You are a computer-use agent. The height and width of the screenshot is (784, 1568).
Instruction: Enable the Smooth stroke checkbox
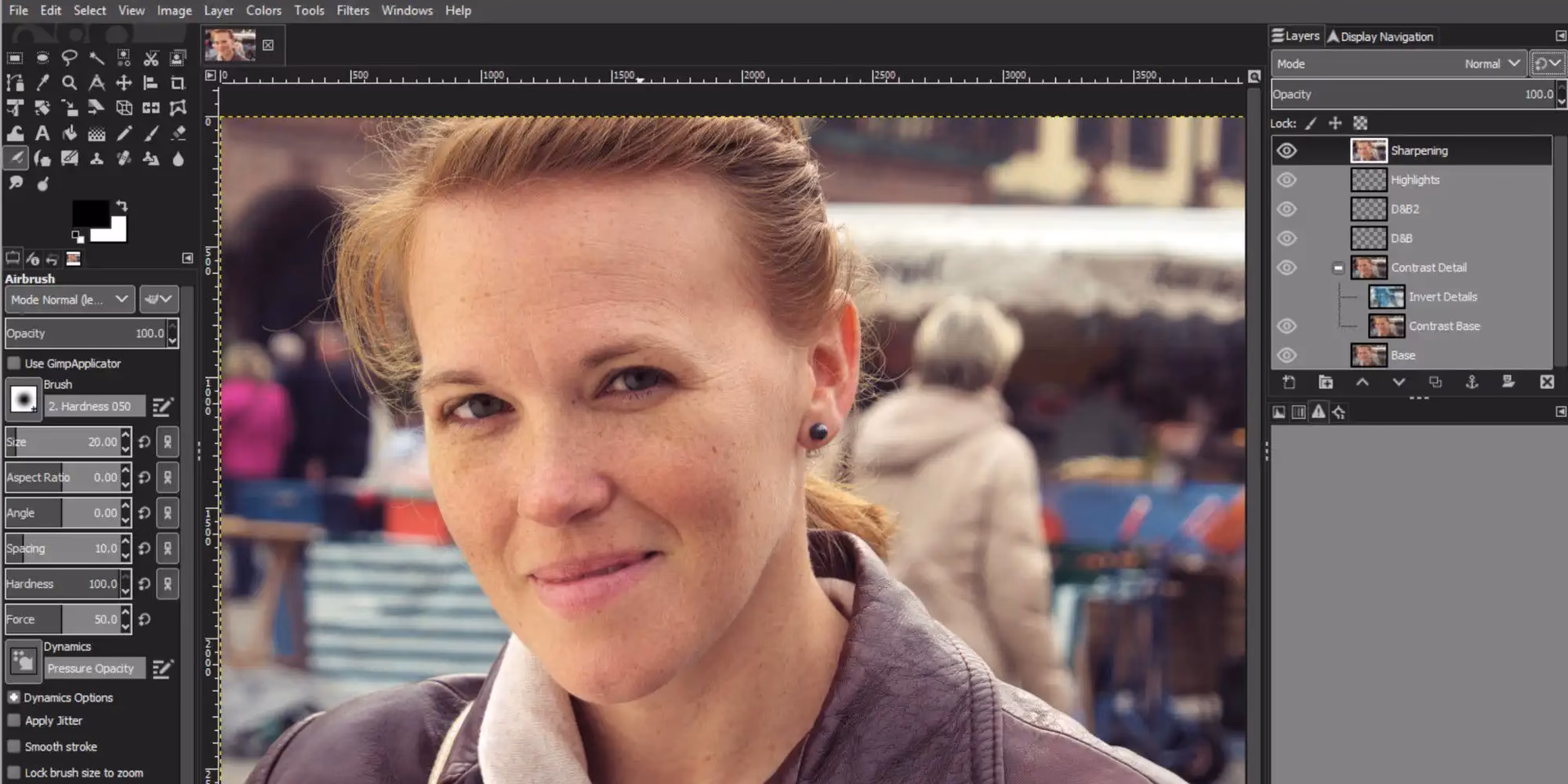[x=14, y=746]
